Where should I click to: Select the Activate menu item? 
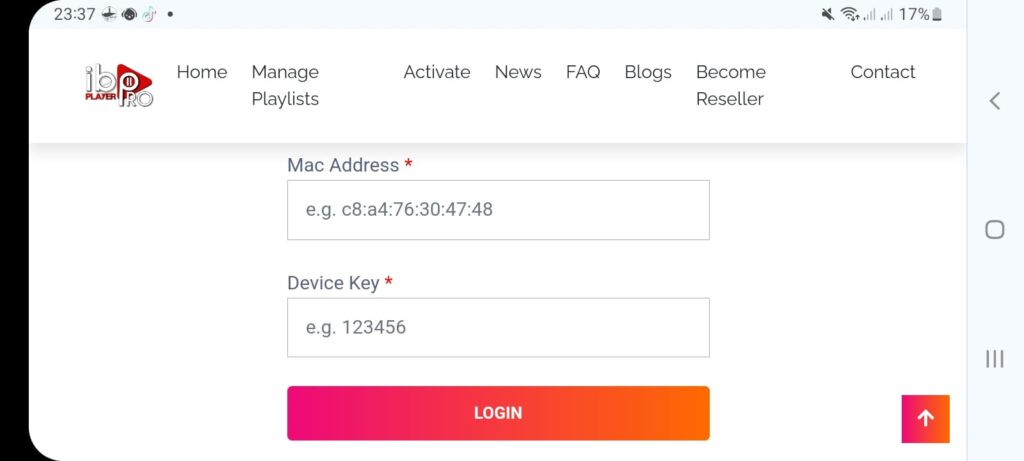pyautogui.click(x=437, y=72)
